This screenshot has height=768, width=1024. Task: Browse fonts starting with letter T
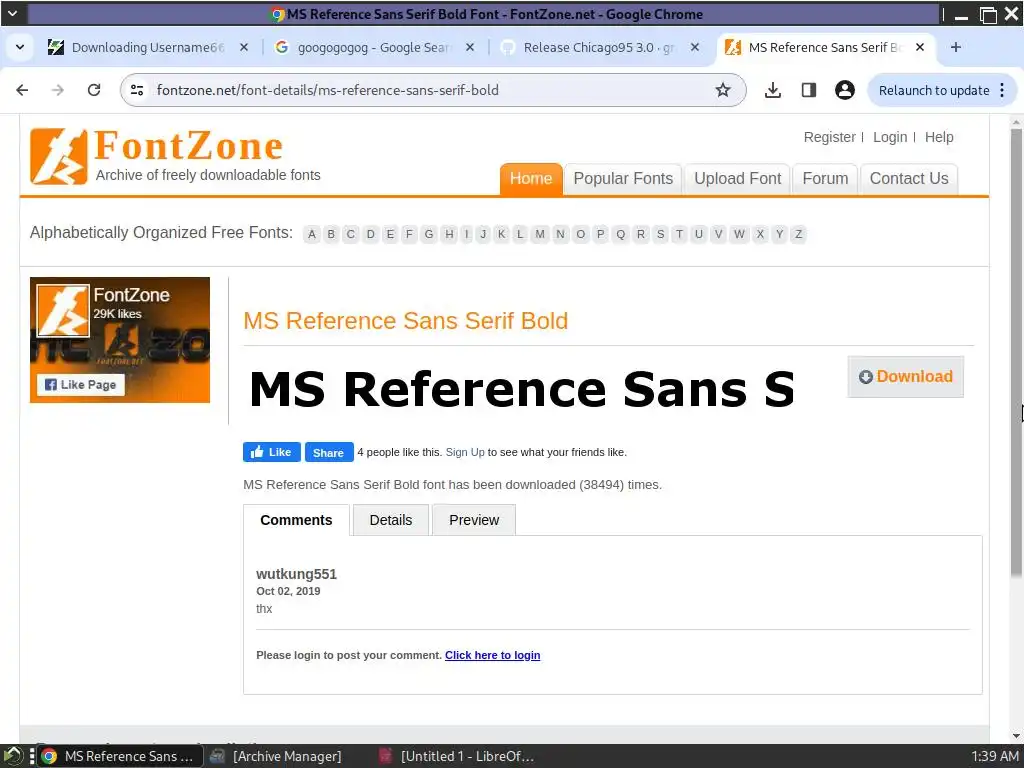pyautogui.click(x=679, y=234)
